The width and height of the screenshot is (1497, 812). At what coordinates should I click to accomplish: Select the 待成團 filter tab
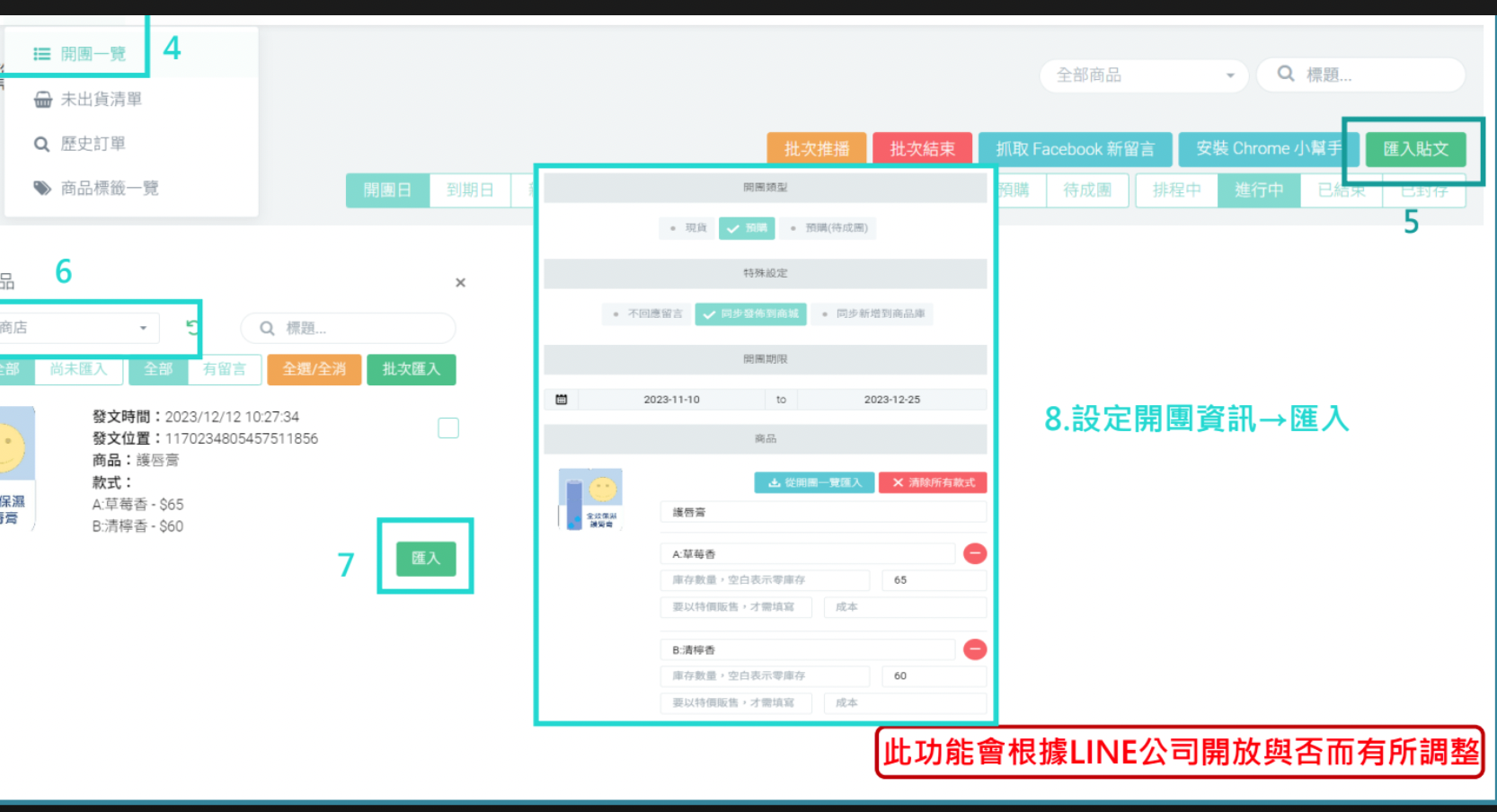click(1087, 190)
